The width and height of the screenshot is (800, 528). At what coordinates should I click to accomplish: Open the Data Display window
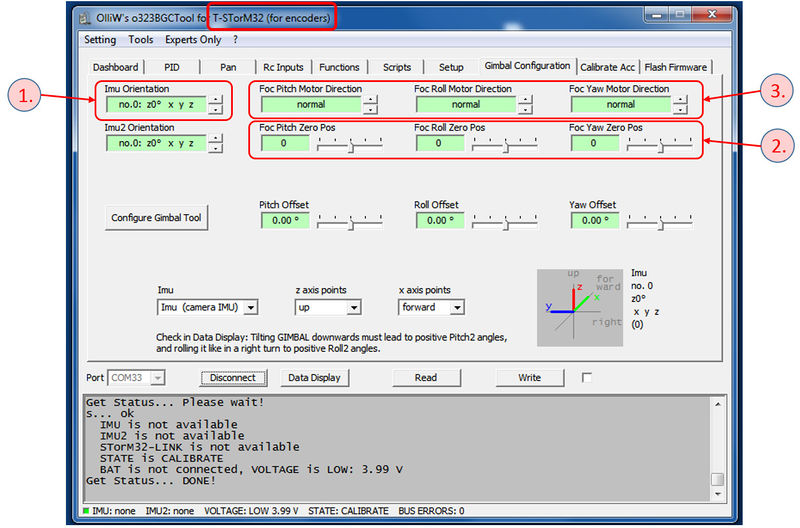point(315,378)
